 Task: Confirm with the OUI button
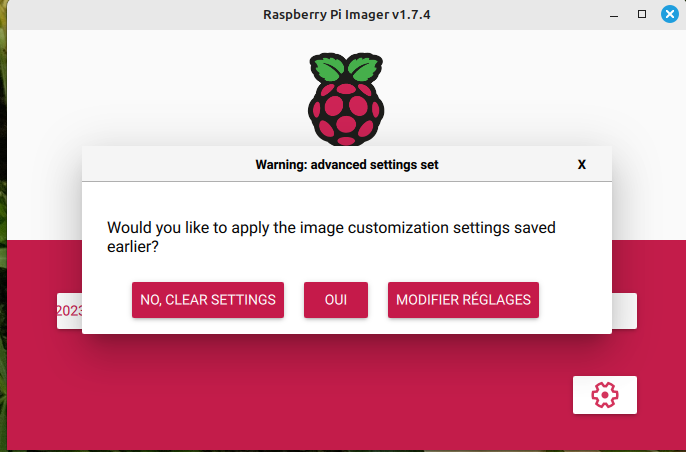coord(336,300)
